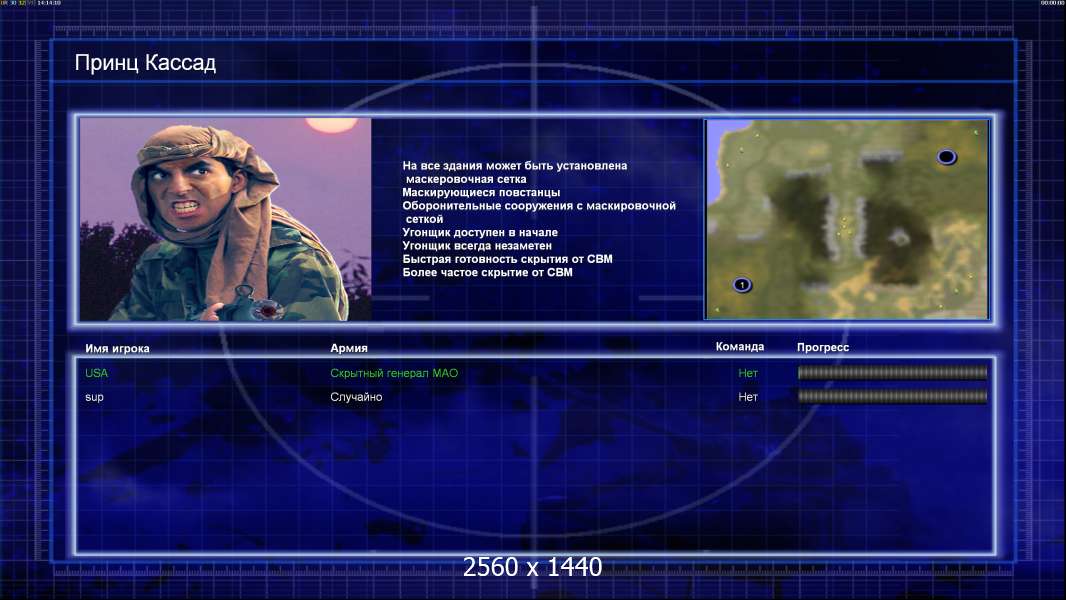Select player name USA
This screenshot has height=600, width=1066.
point(97,373)
